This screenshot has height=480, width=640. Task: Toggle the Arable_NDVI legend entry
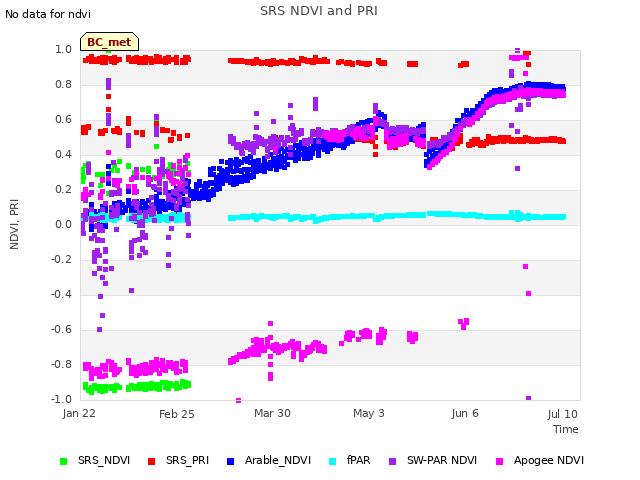click(269, 460)
